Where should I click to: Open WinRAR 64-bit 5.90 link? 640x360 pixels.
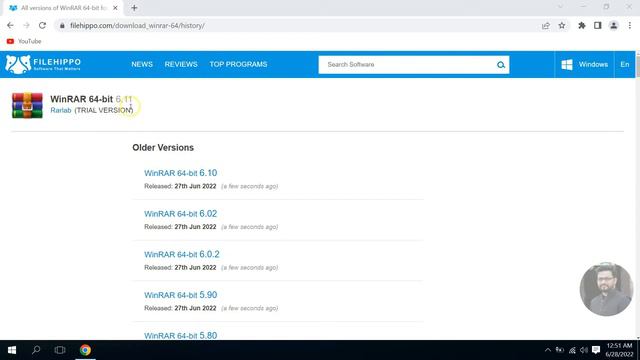180,295
